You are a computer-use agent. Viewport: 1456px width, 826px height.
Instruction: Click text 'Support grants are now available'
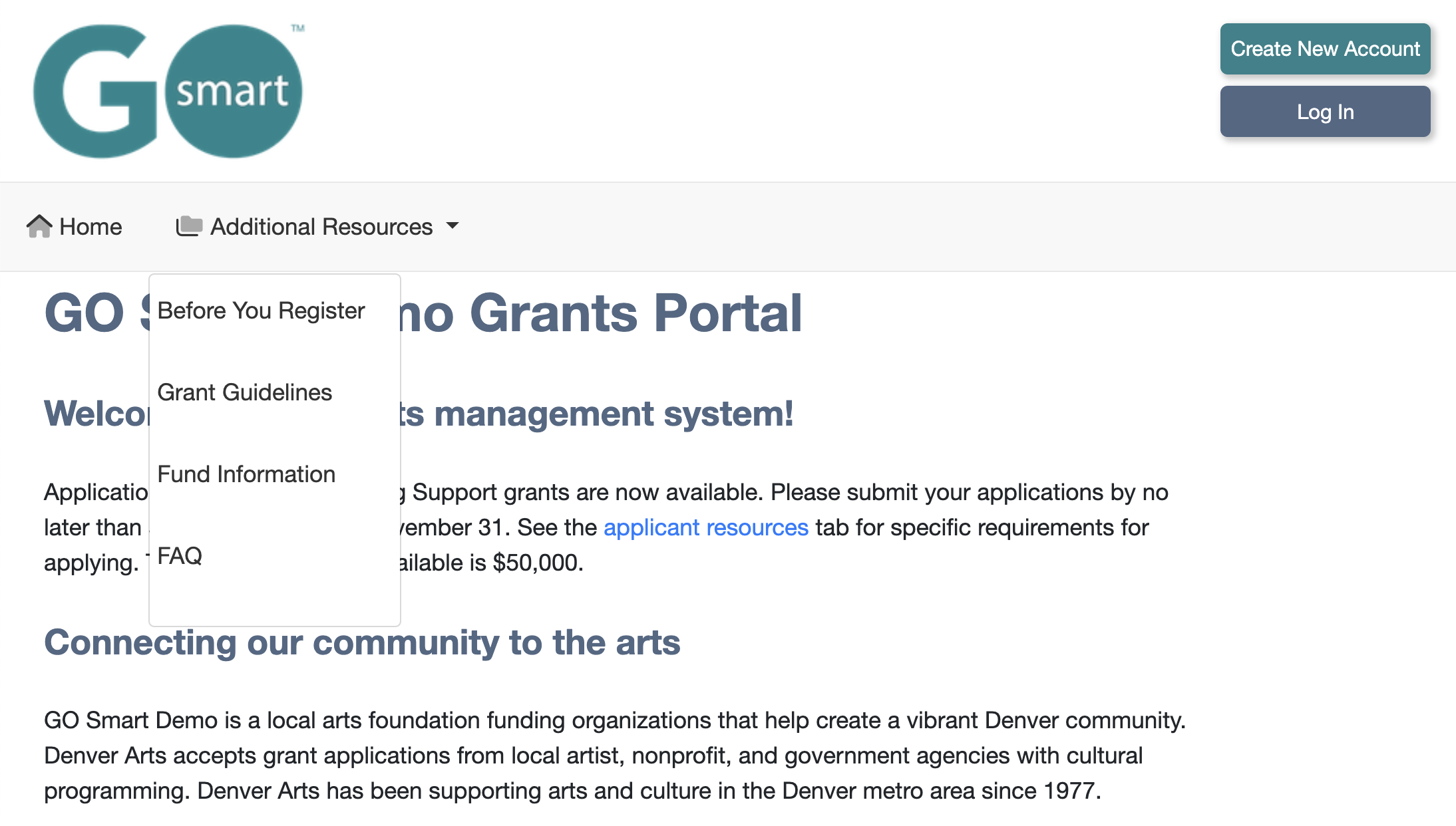(x=586, y=492)
